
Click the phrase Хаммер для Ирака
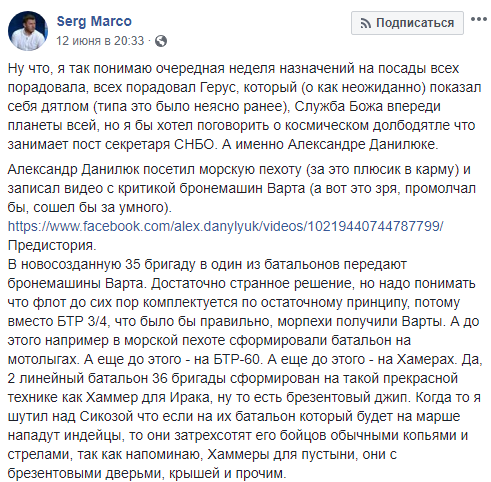[148, 397]
